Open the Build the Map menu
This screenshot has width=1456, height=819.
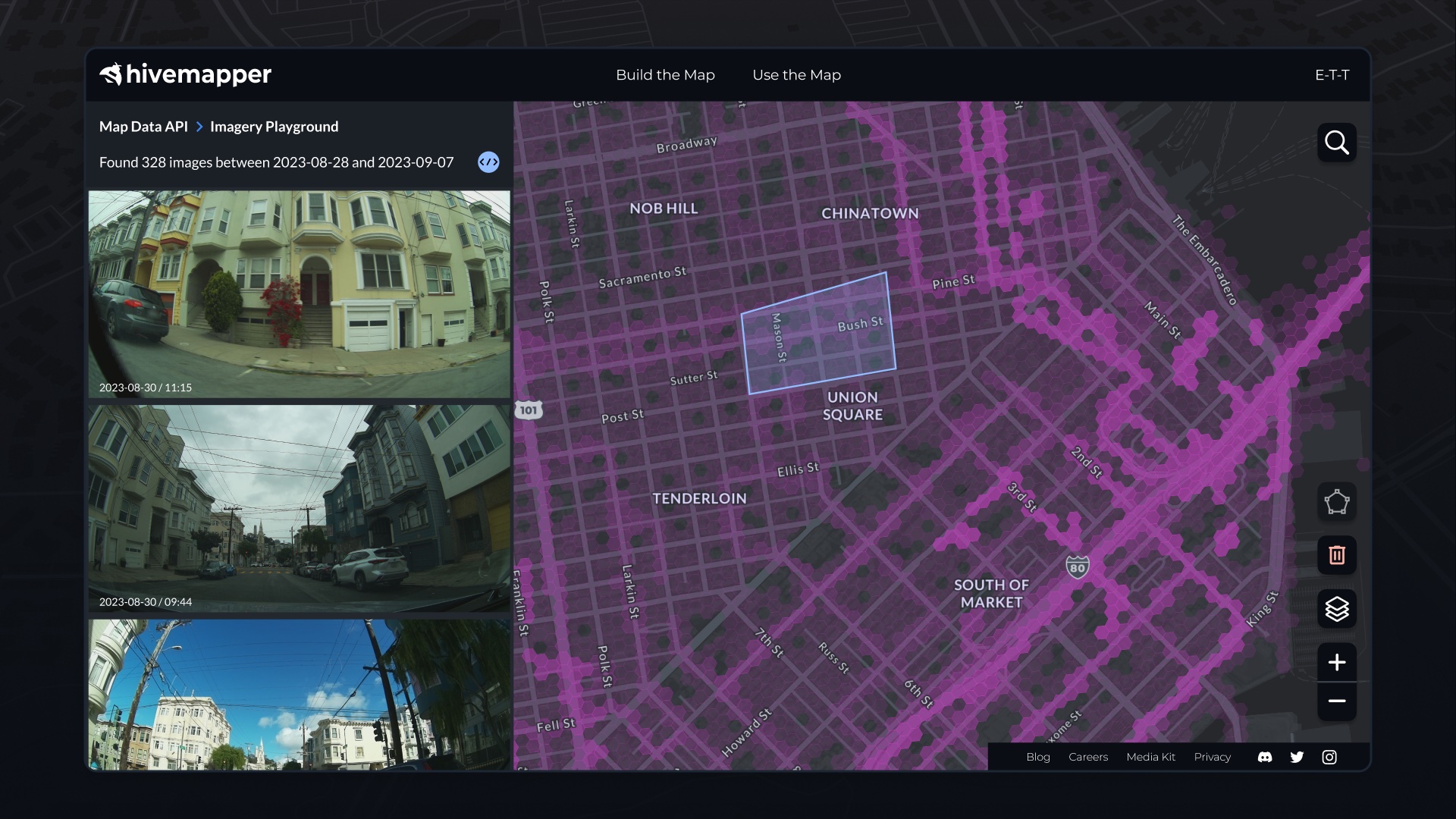pos(665,75)
